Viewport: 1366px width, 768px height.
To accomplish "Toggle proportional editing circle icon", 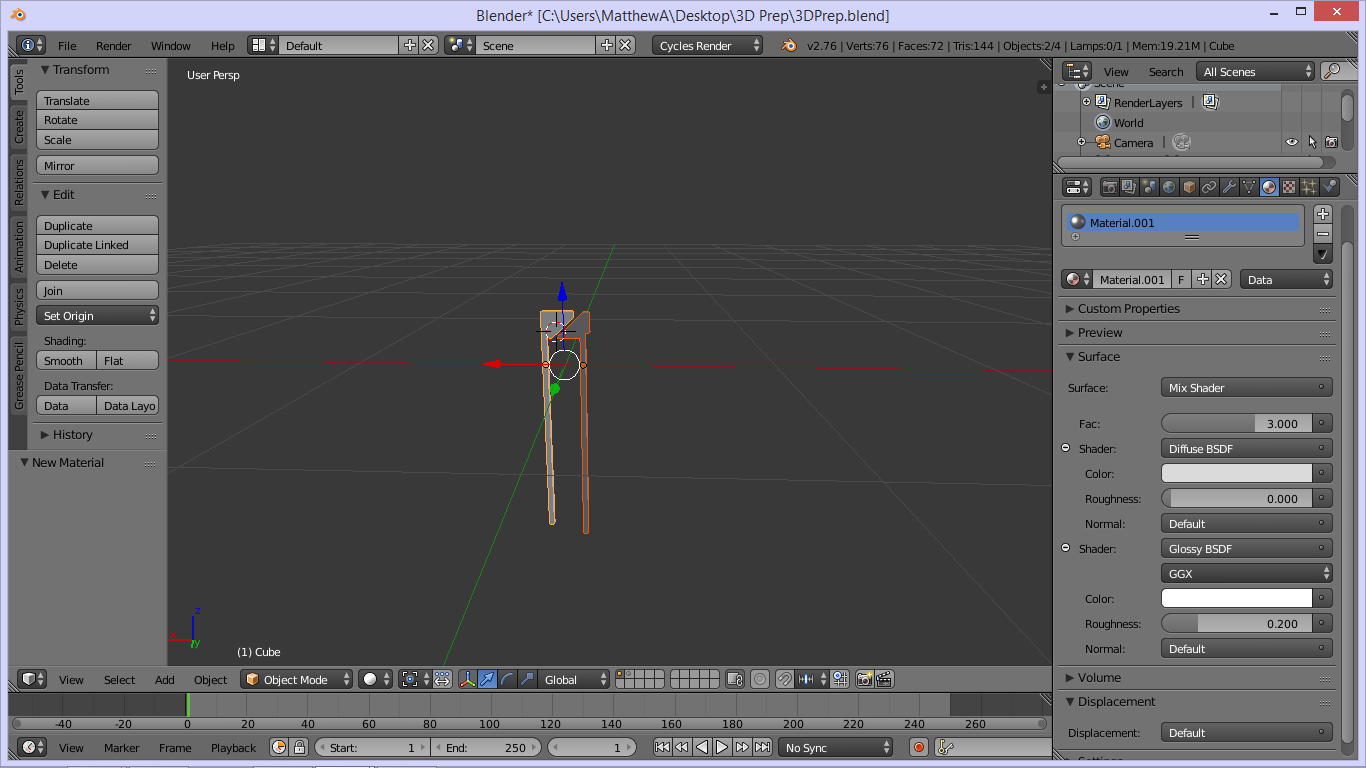I will pos(760,679).
